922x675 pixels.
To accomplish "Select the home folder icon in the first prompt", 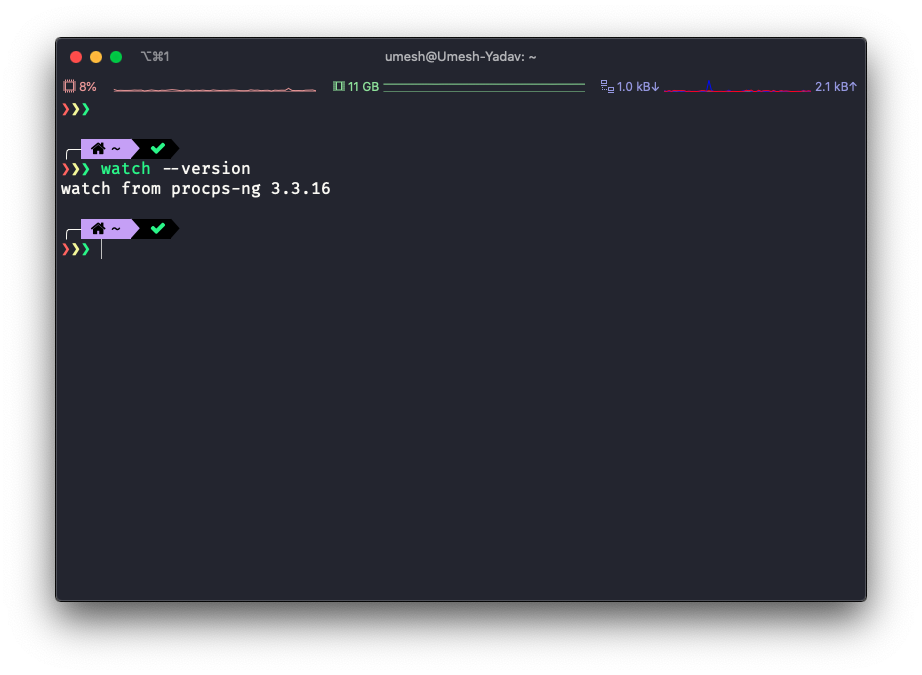I will click(98, 148).
